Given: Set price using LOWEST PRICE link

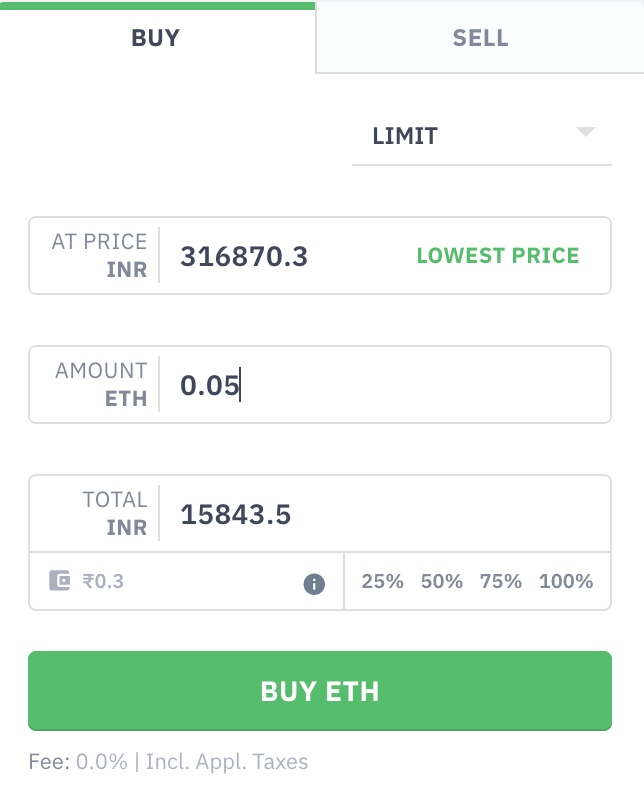Looking at the screenshot, I should [497, 256].
